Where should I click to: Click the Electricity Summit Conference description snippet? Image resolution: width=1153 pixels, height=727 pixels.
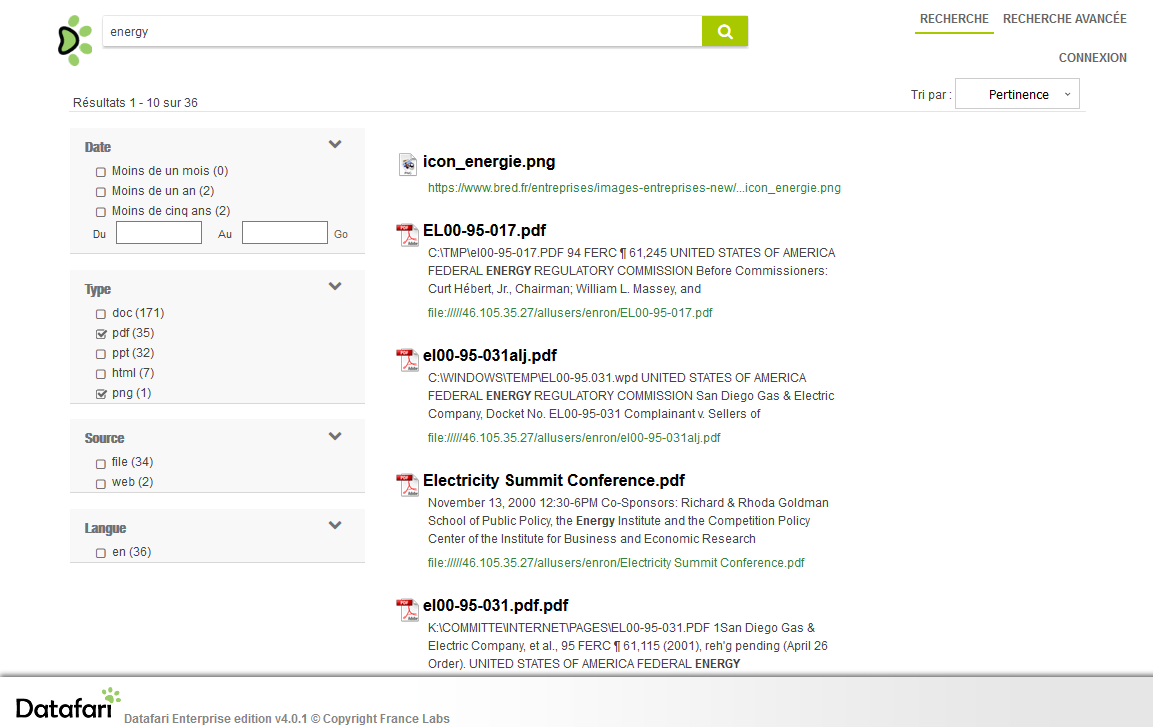click(628, 520)
